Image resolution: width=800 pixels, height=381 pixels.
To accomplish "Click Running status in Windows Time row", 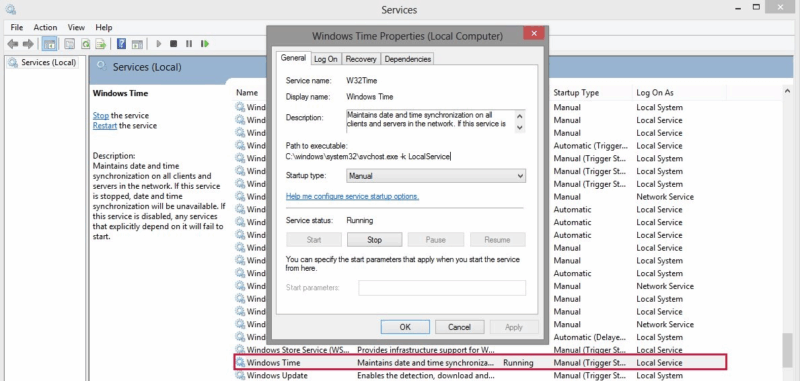I will click(518, 363).
